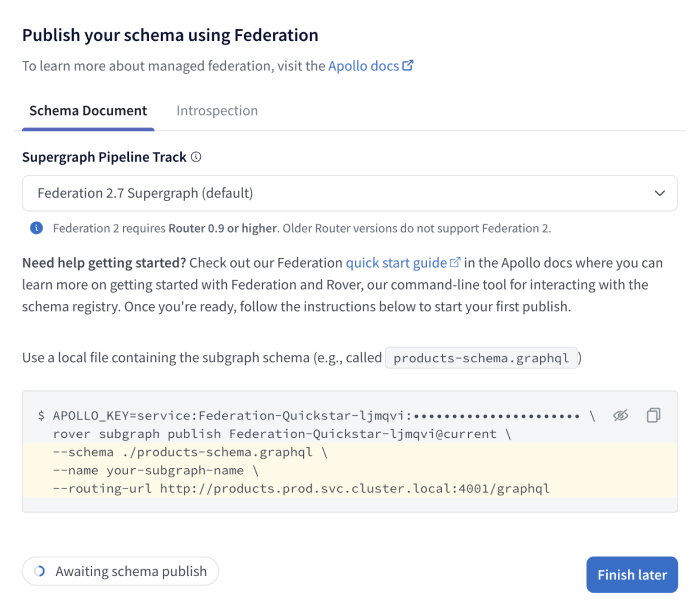700x615 pixels.
Task: Click the products-schema.graphql inline code chip
Action: pyautogui.click(x=481, y=358)
